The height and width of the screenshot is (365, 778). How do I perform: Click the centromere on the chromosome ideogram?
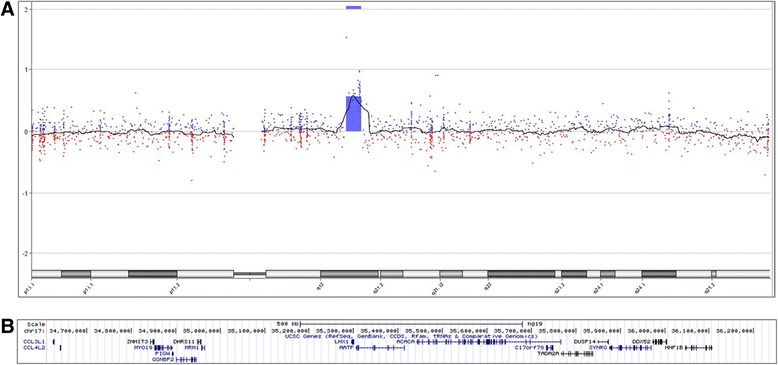(250, 274)
